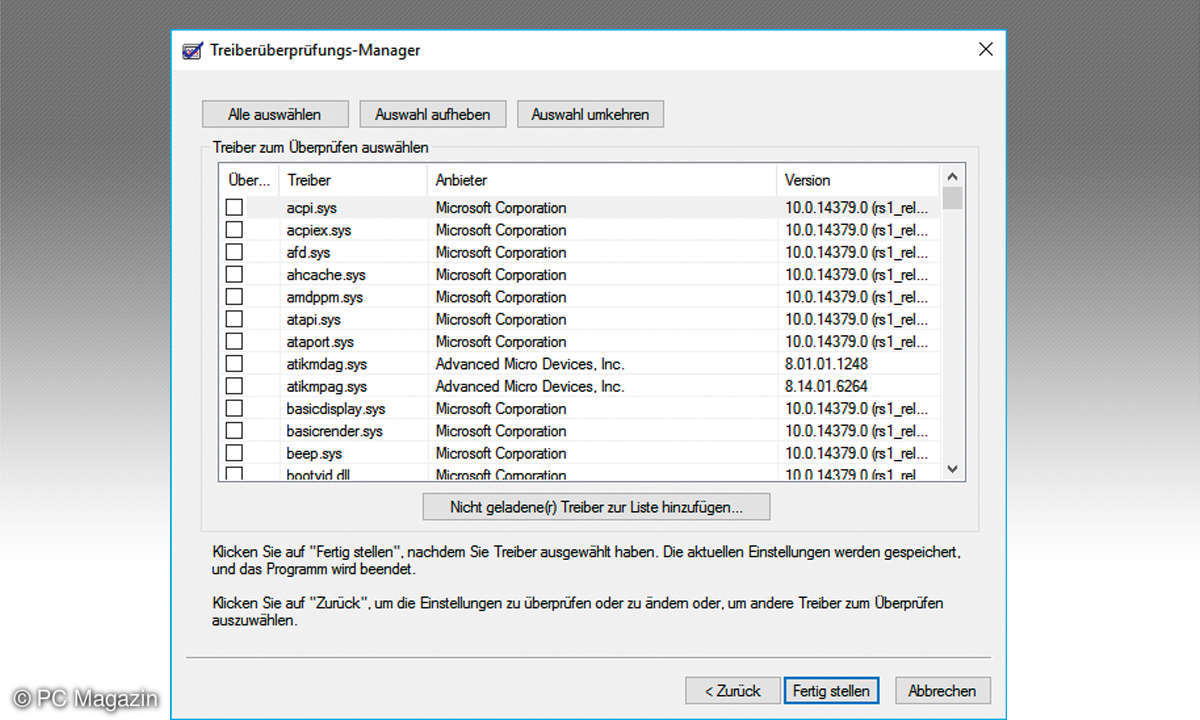
Task: Select the acpiex.sys driver name
Action: point(319,230)
